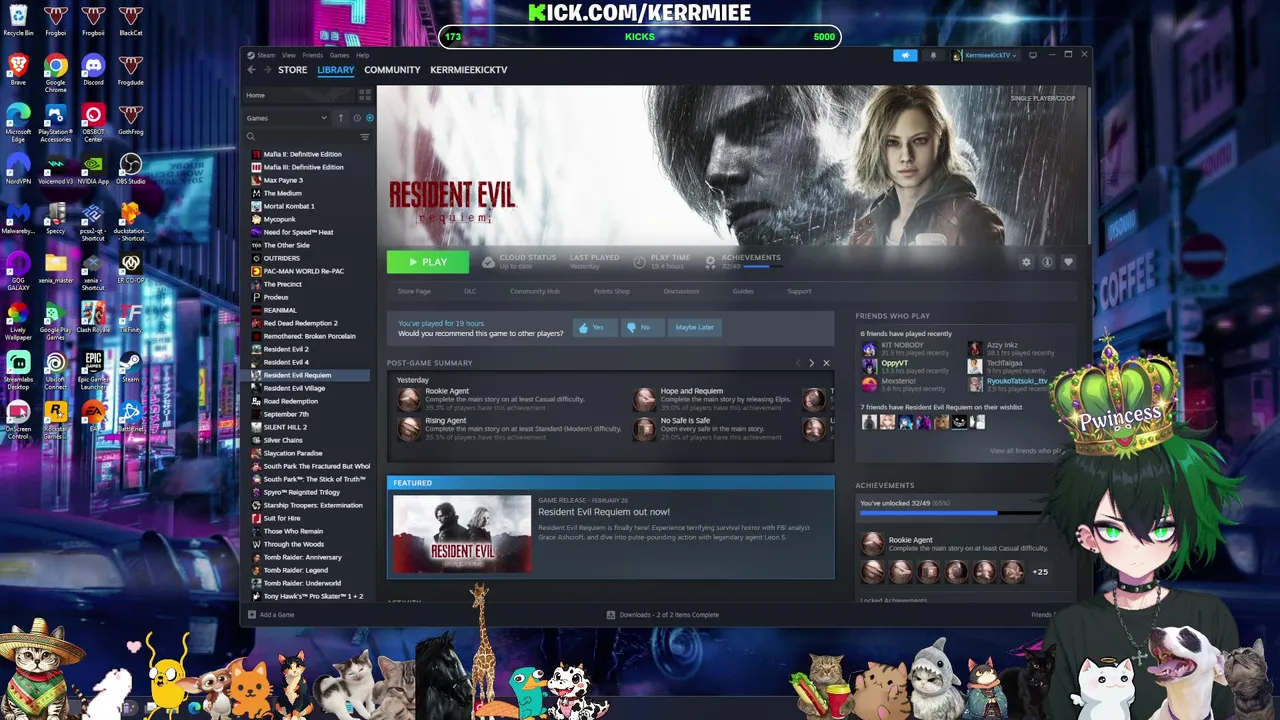Open the KERRMIEEKICKTV profile tab
This screenshot has width=1280, height=720.
[x=469, y=70]
